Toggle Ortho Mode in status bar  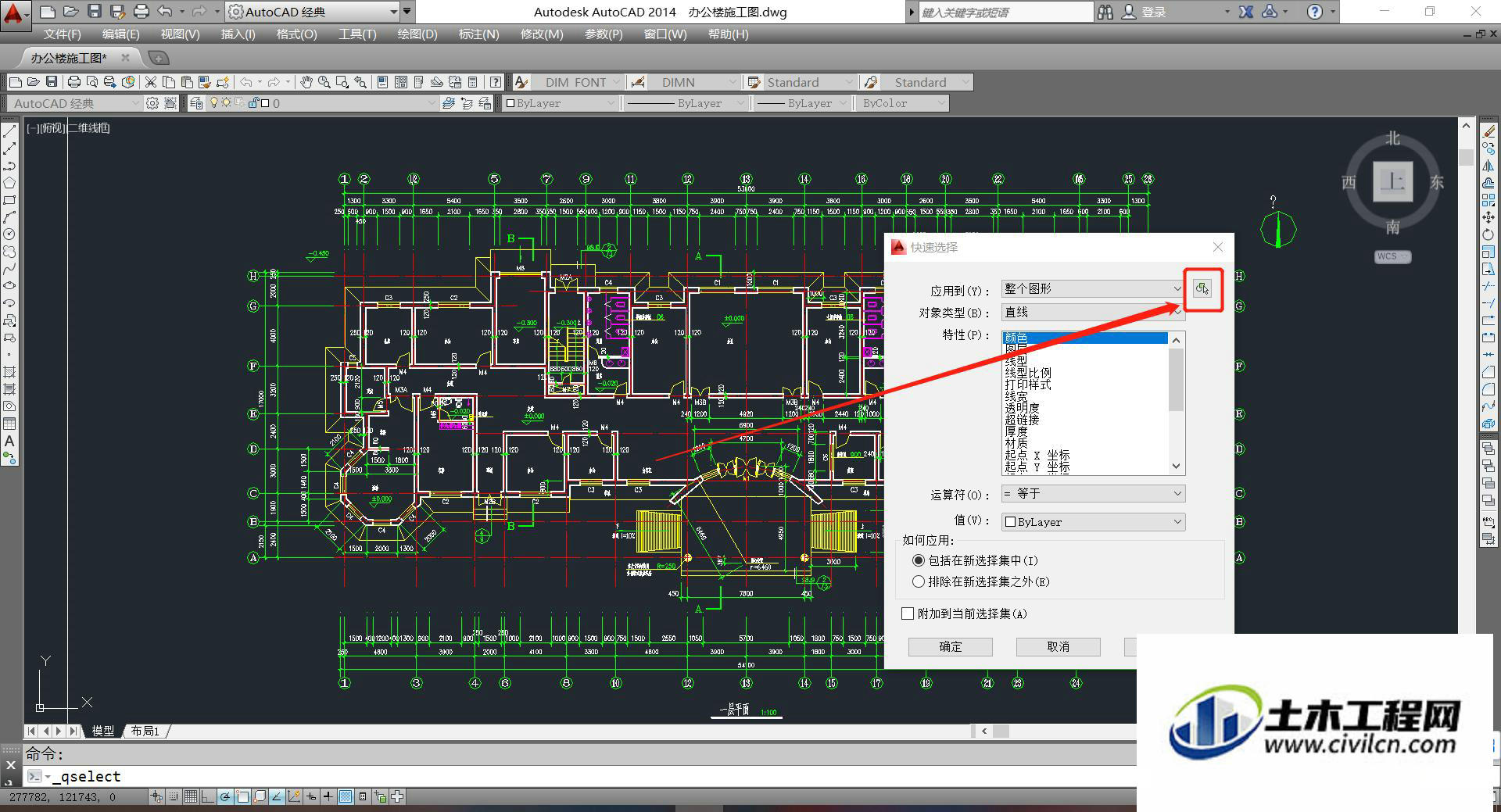pos(208,796)
